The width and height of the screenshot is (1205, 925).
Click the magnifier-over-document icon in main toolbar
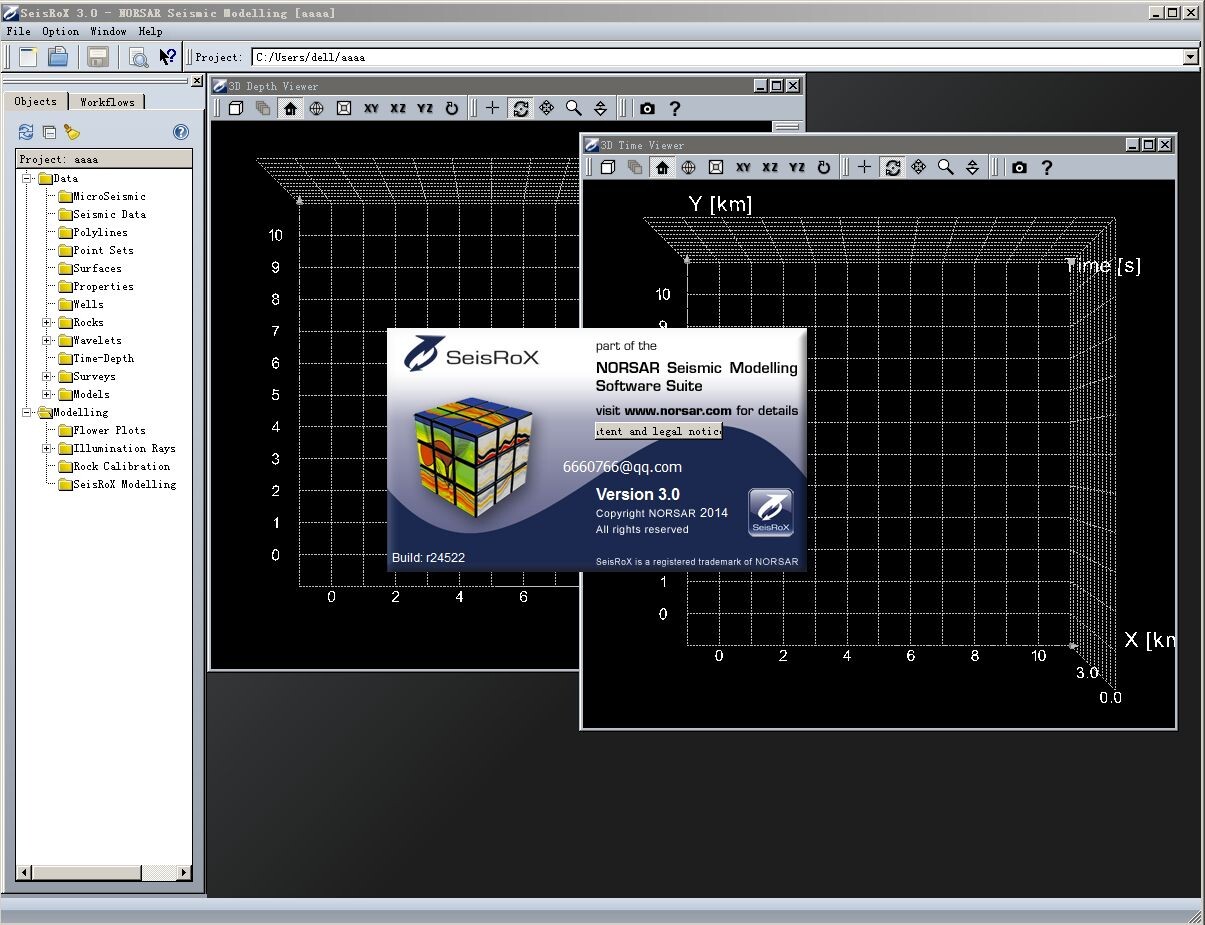pos(138,57)
